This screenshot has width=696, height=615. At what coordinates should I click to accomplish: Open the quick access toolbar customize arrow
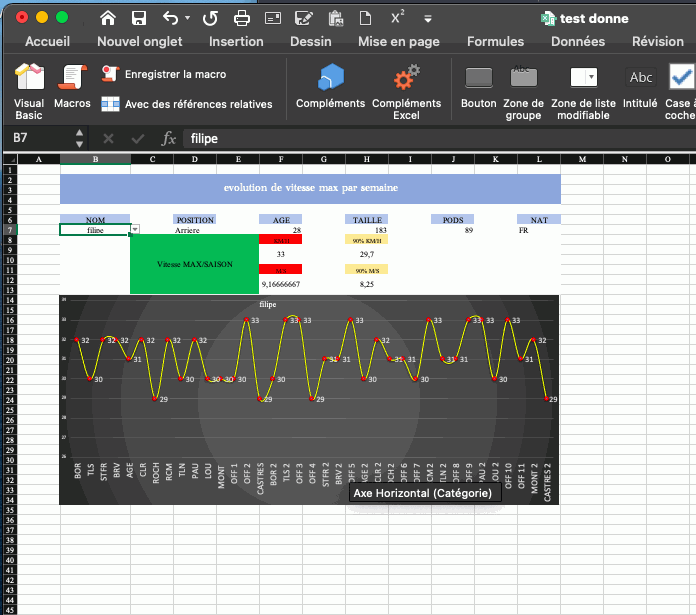[428, 18]
